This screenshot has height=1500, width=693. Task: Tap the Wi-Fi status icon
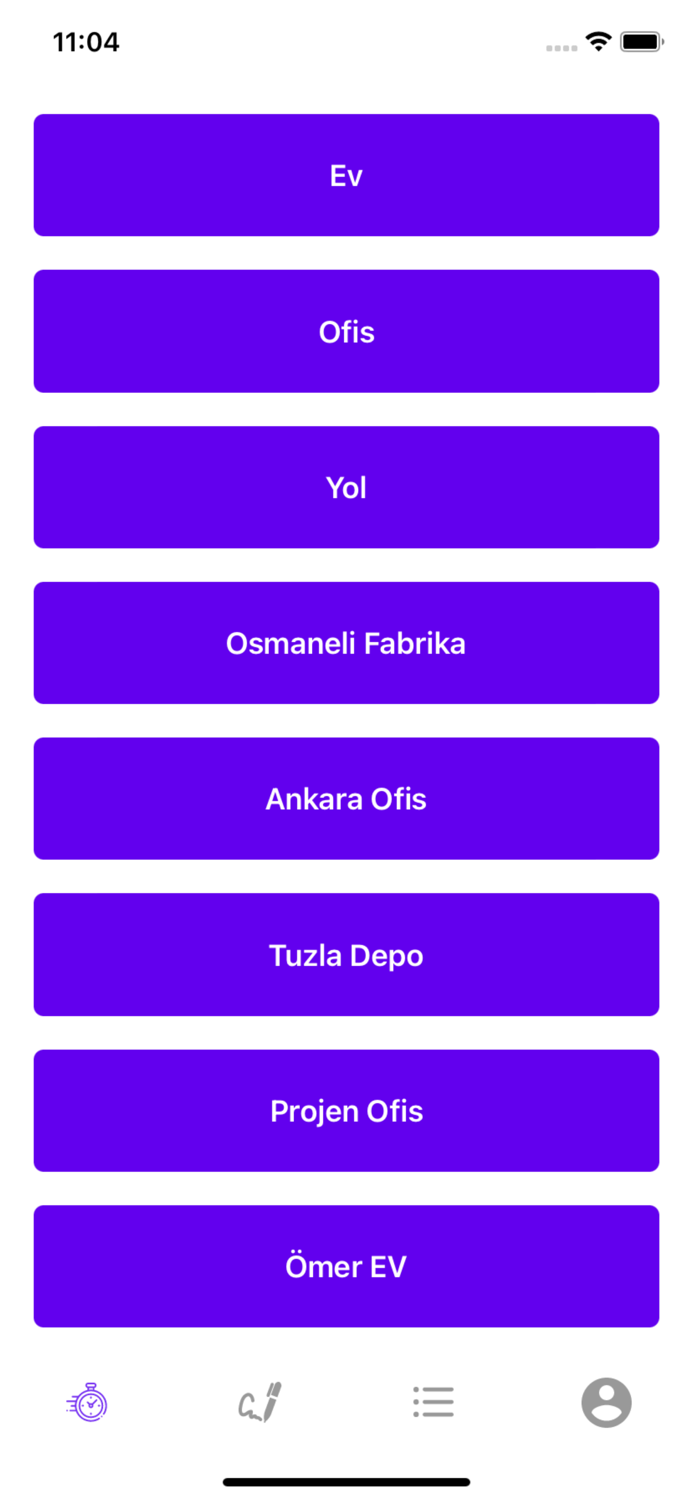click(x=597, y=42)
